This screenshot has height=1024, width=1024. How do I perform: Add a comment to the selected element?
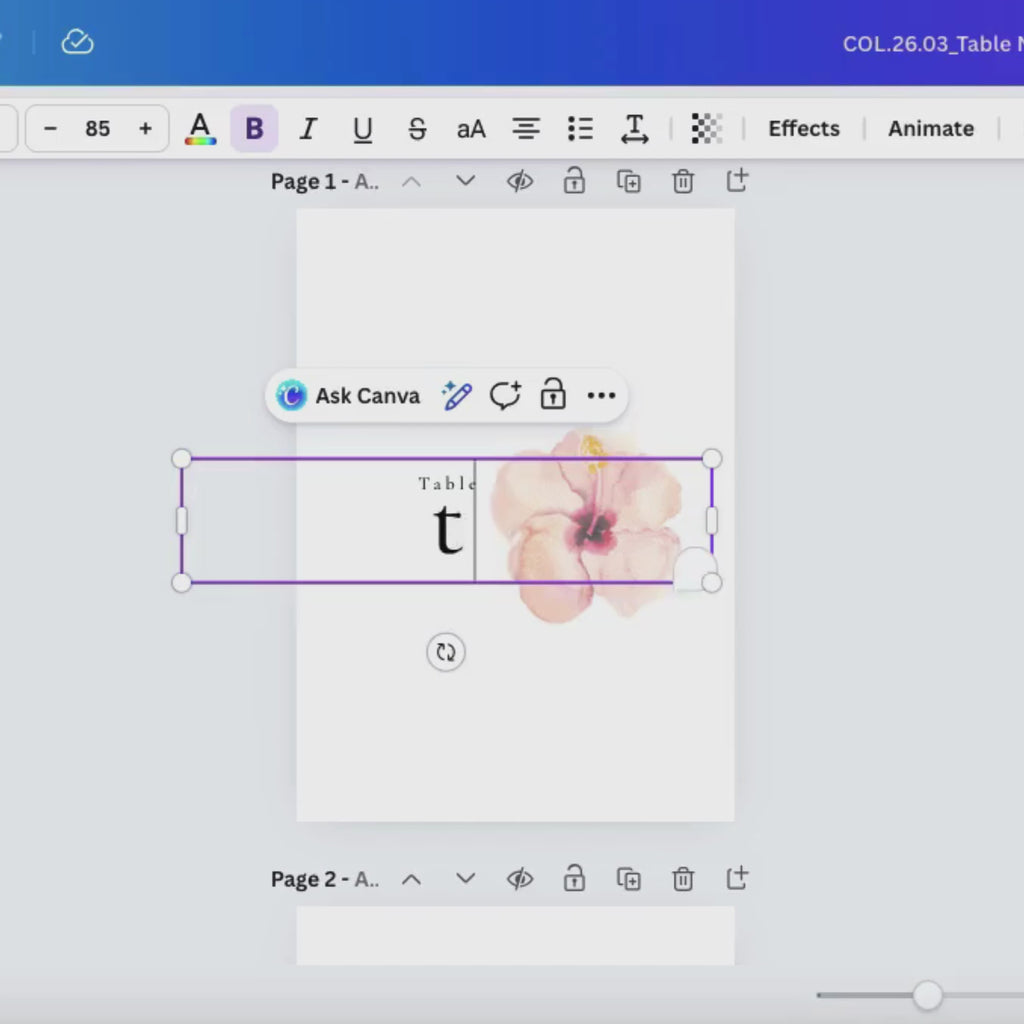pyautogui.click(x=505, y=394)
